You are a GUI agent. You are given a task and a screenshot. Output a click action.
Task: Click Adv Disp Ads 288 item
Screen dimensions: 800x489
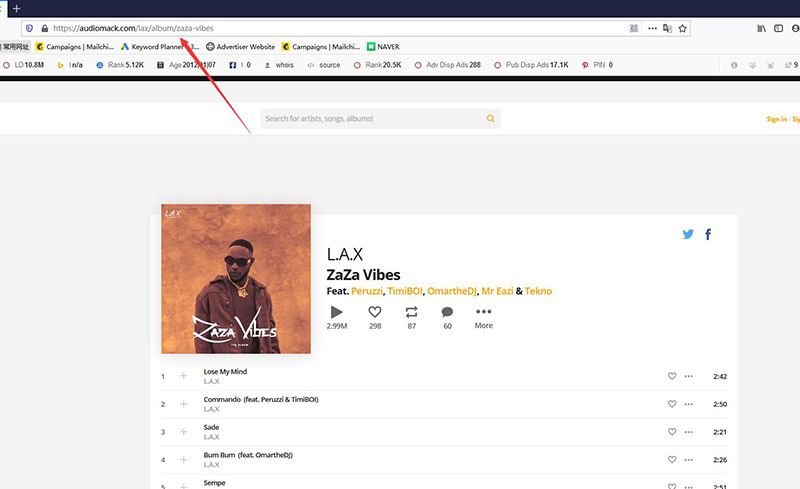click(447, 65)
